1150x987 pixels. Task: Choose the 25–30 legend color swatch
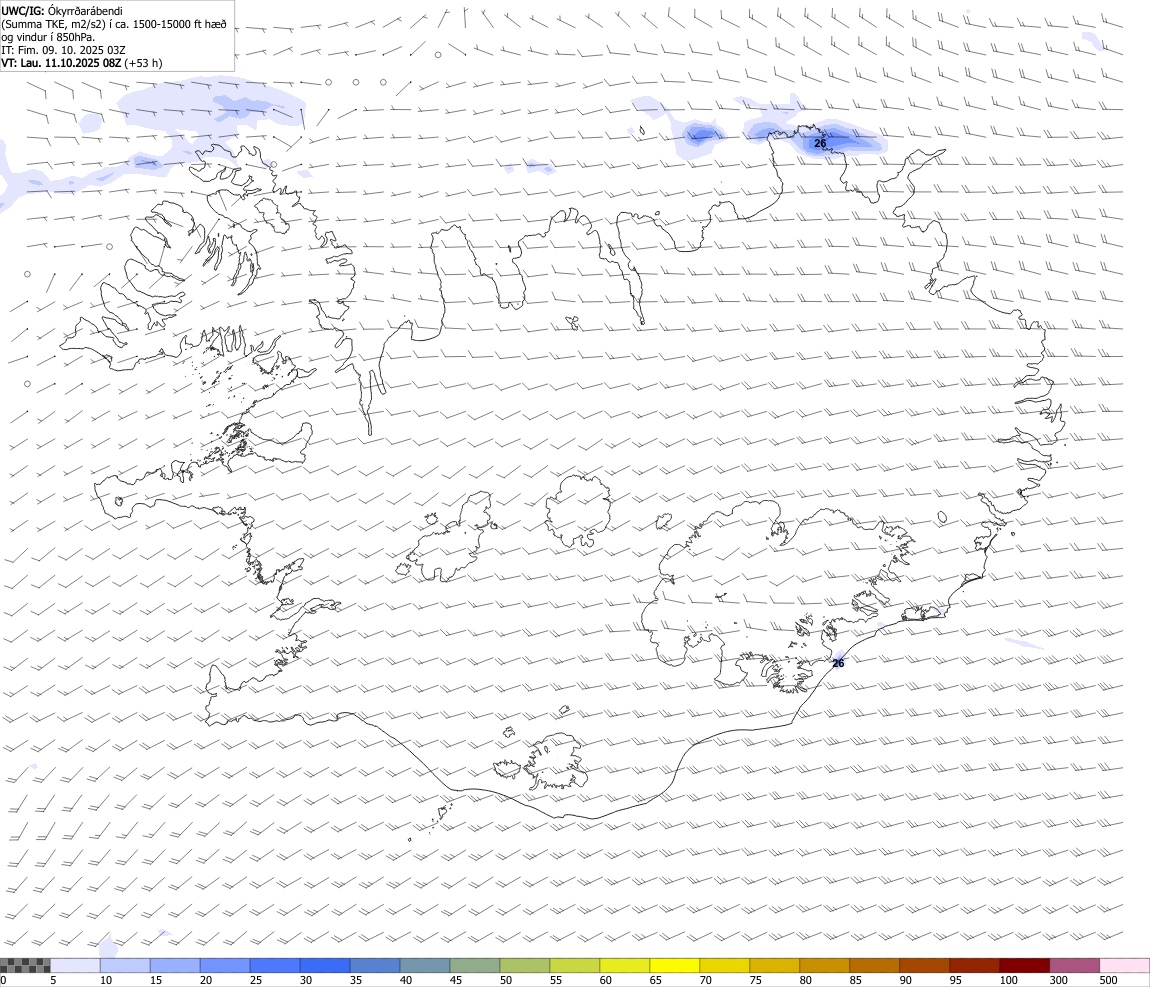(x=275, y=965)
